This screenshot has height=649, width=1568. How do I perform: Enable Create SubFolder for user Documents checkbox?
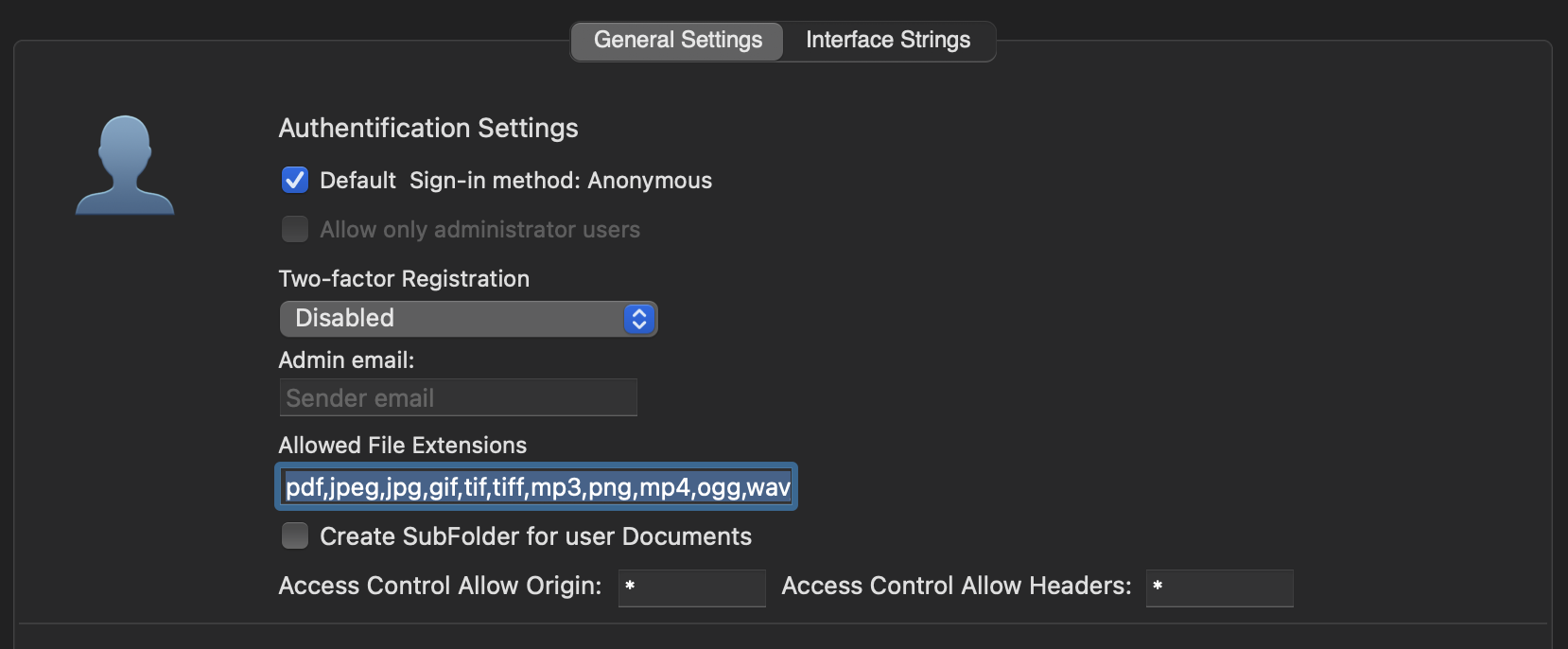click(295, 536)
